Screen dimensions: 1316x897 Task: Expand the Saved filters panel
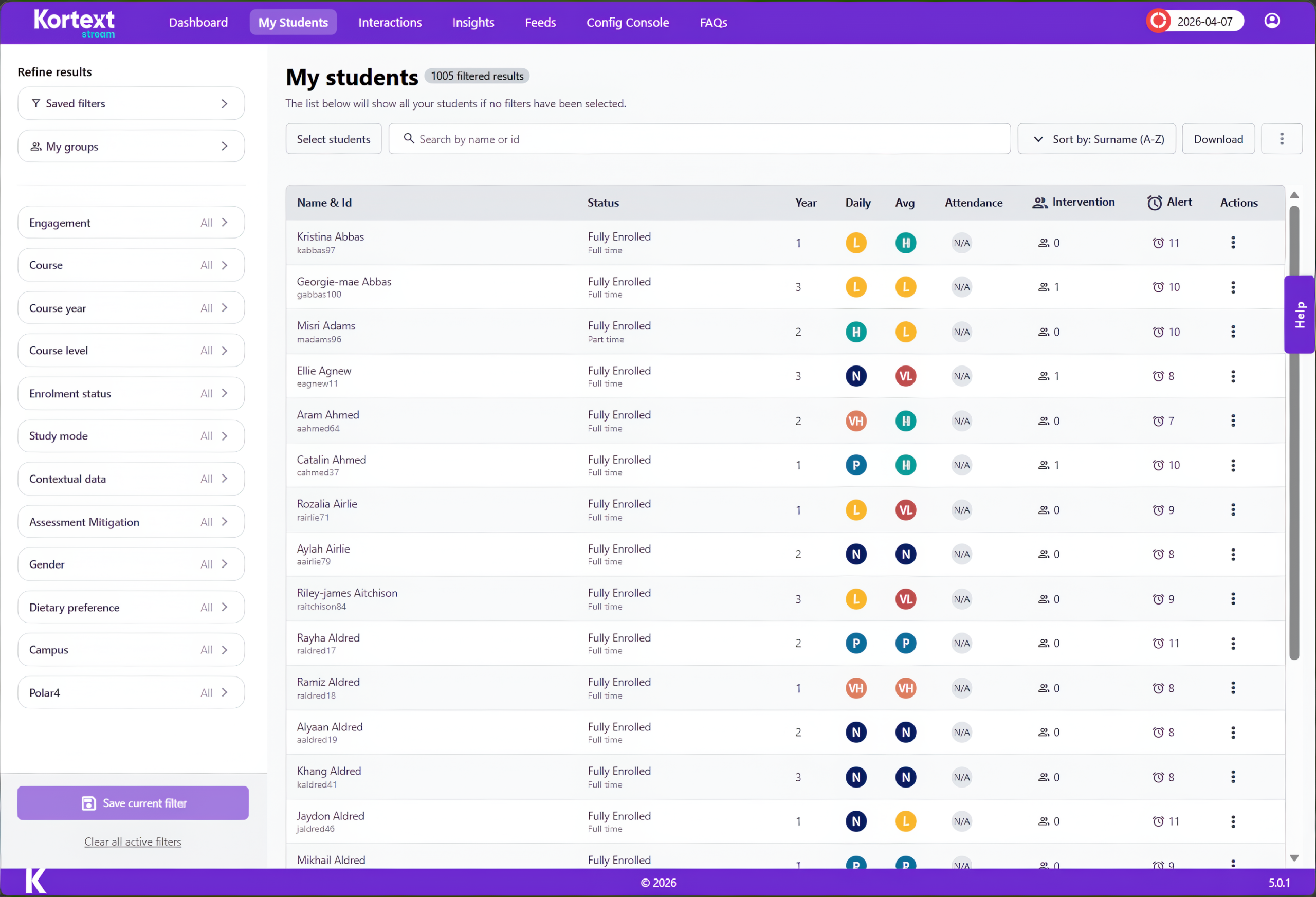coord(131,103)
